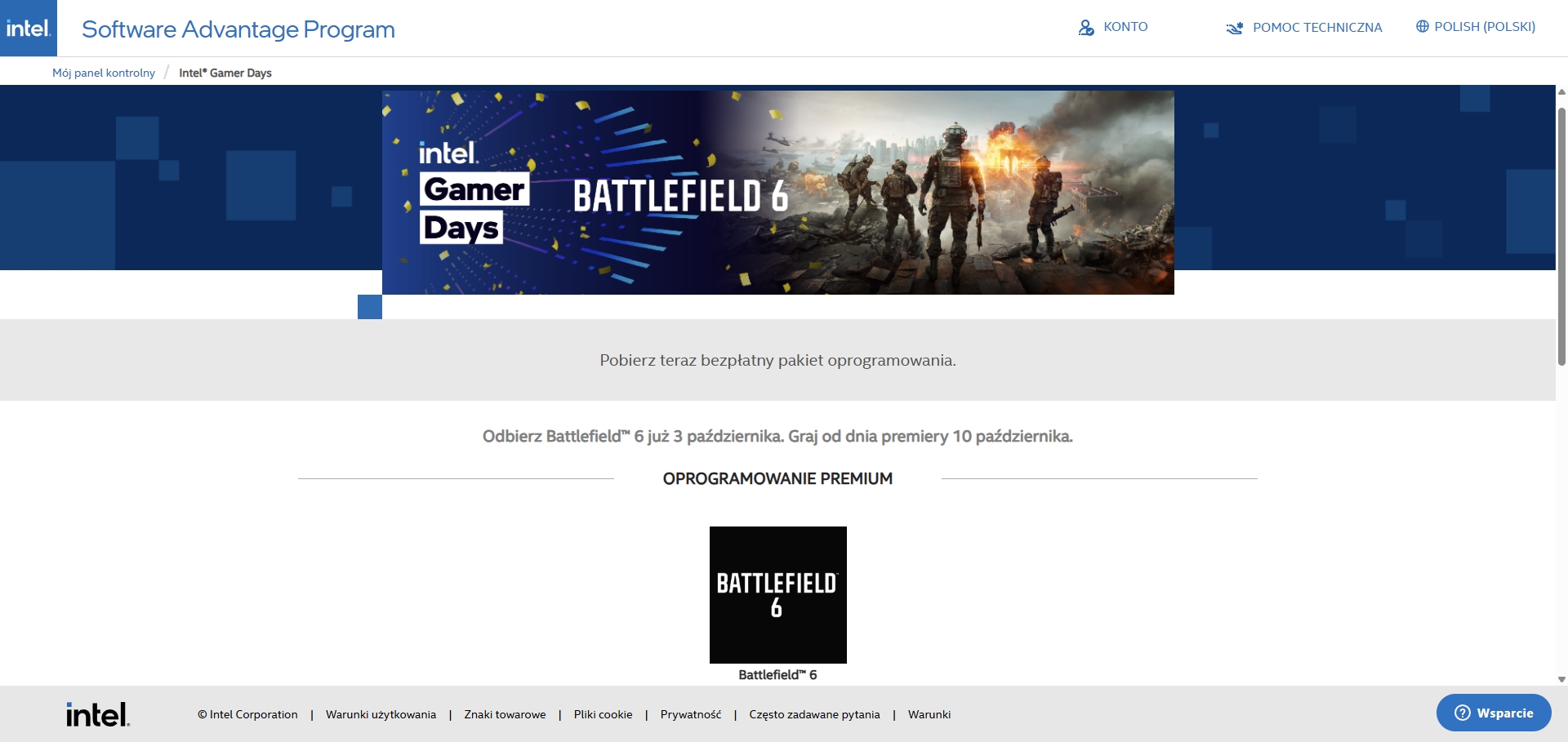Click the technical support handshake icon
Screen dimensions: 1568x742
[x=1234, y=28]
